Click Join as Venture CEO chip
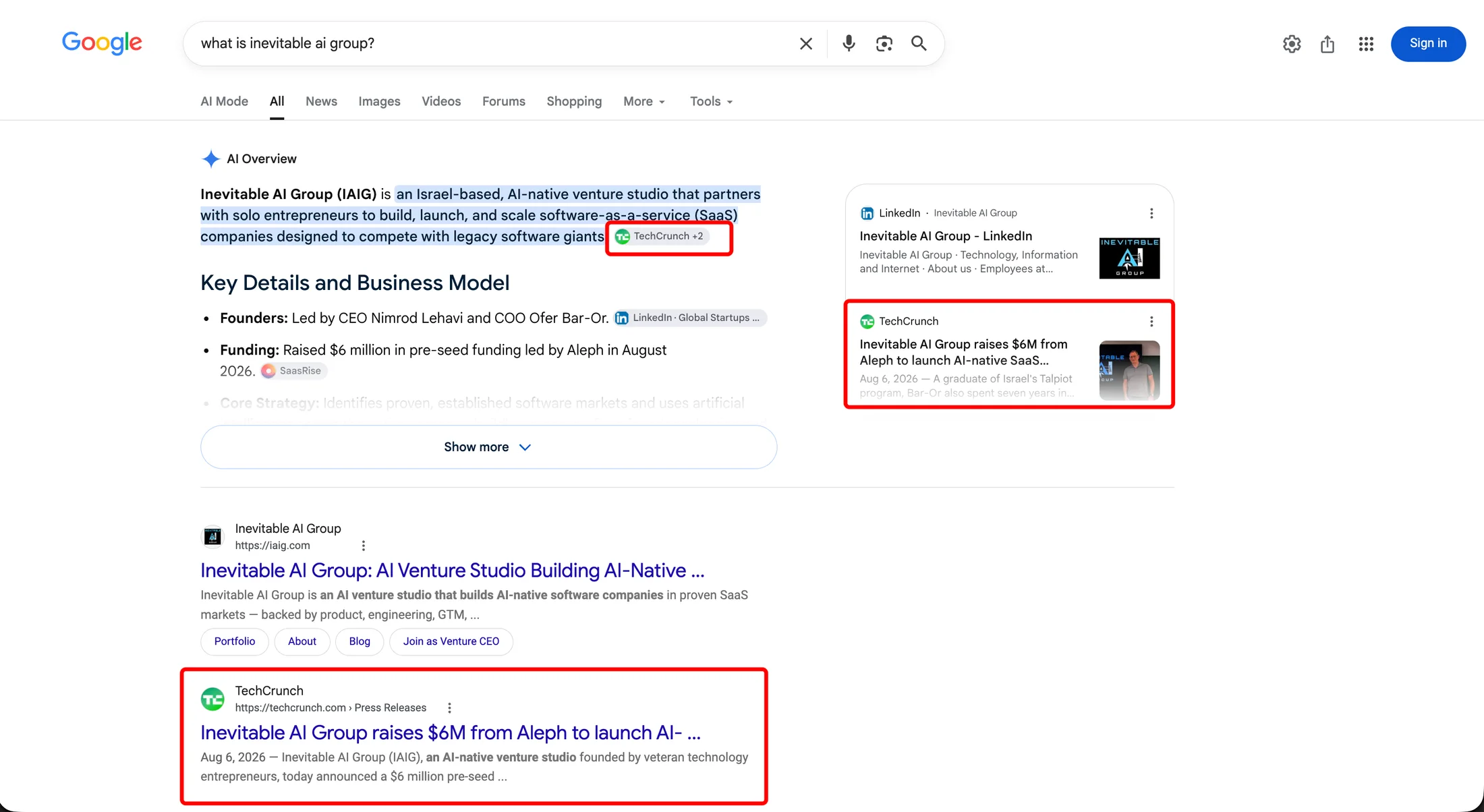Viewport: 1484px width, 812px height. 451,641
